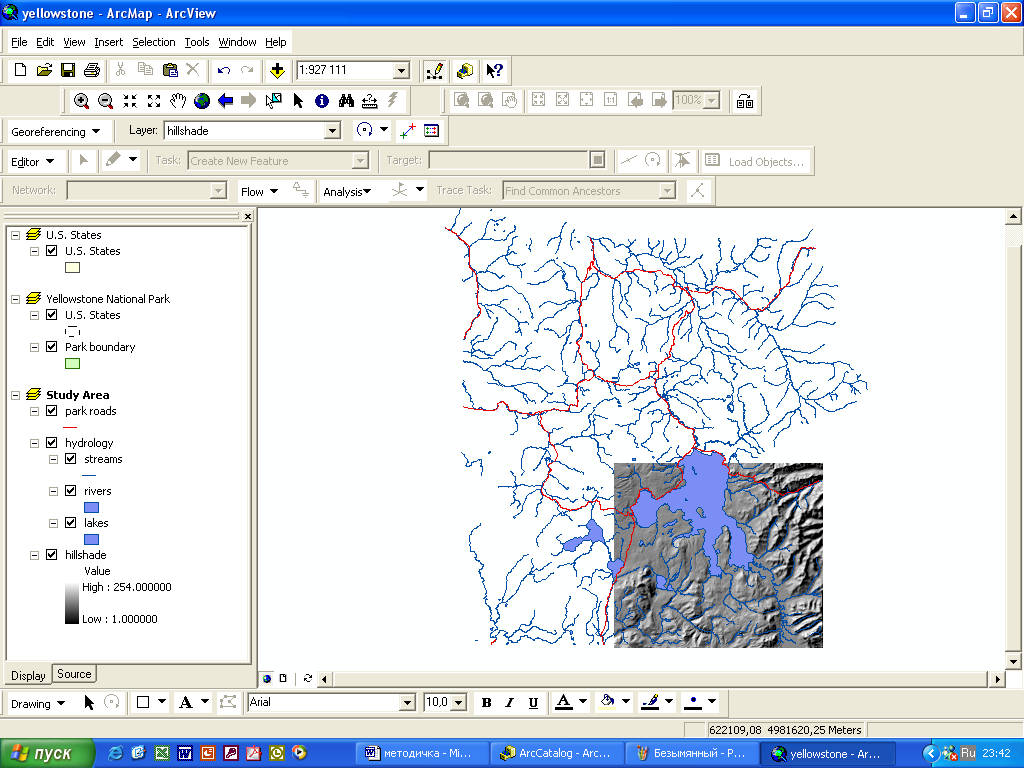Save the map with floppy icon
The width and height of the screenshot is (1024, 768).
pos(68,70)
